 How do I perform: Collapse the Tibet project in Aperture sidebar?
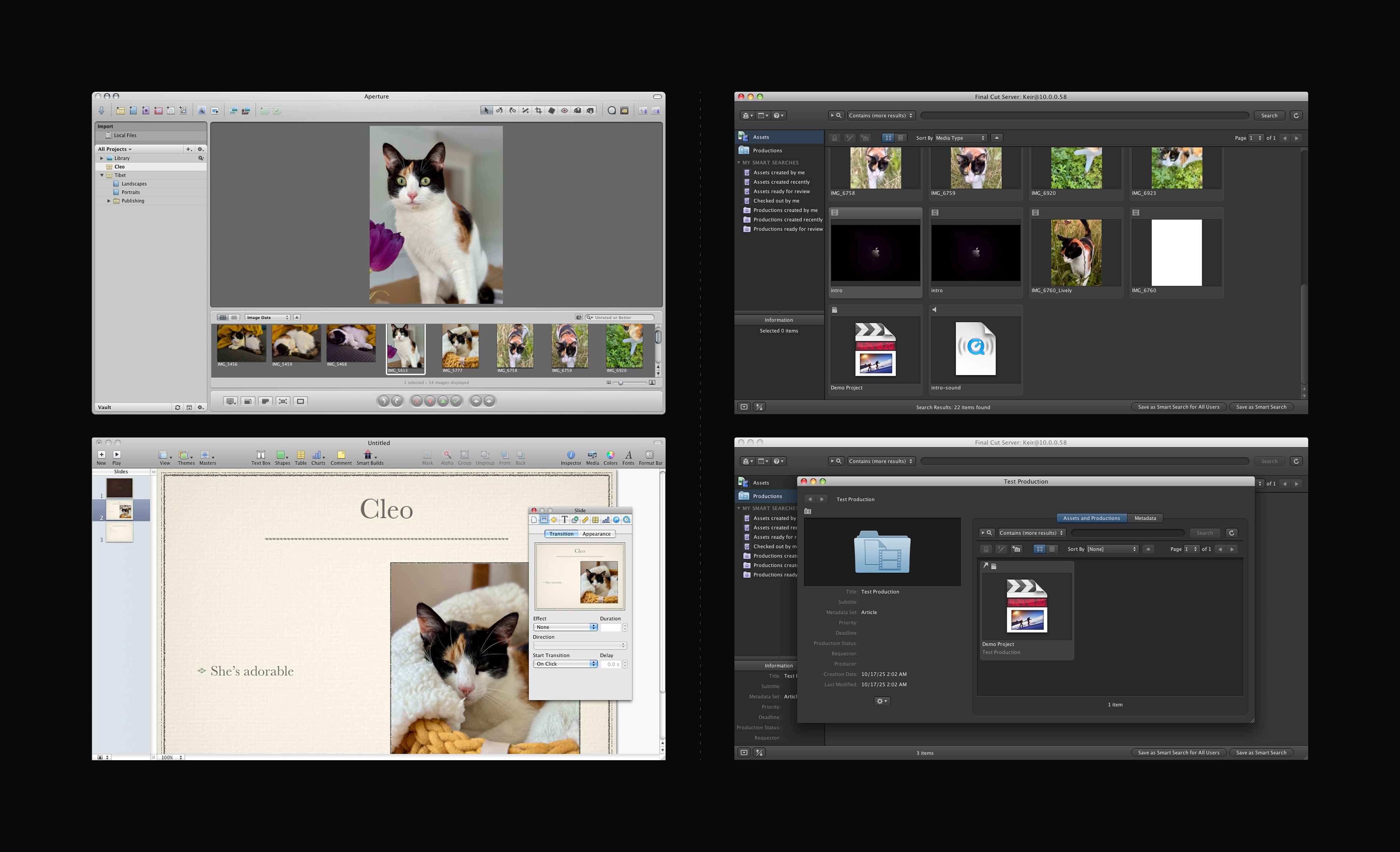click(x=102, y=175)
